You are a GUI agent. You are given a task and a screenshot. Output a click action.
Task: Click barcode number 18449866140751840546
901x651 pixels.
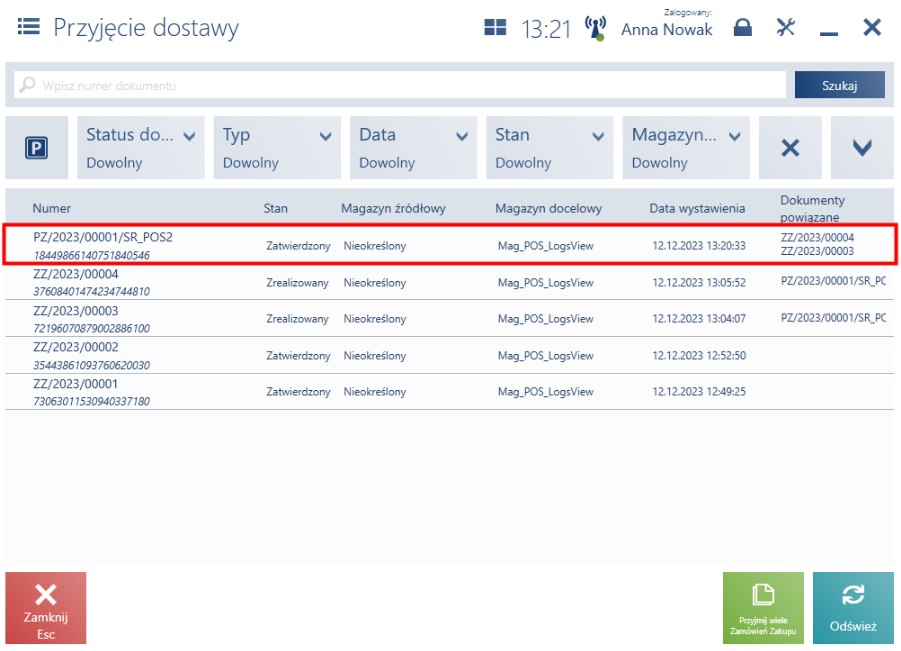(x=91, y=255)
